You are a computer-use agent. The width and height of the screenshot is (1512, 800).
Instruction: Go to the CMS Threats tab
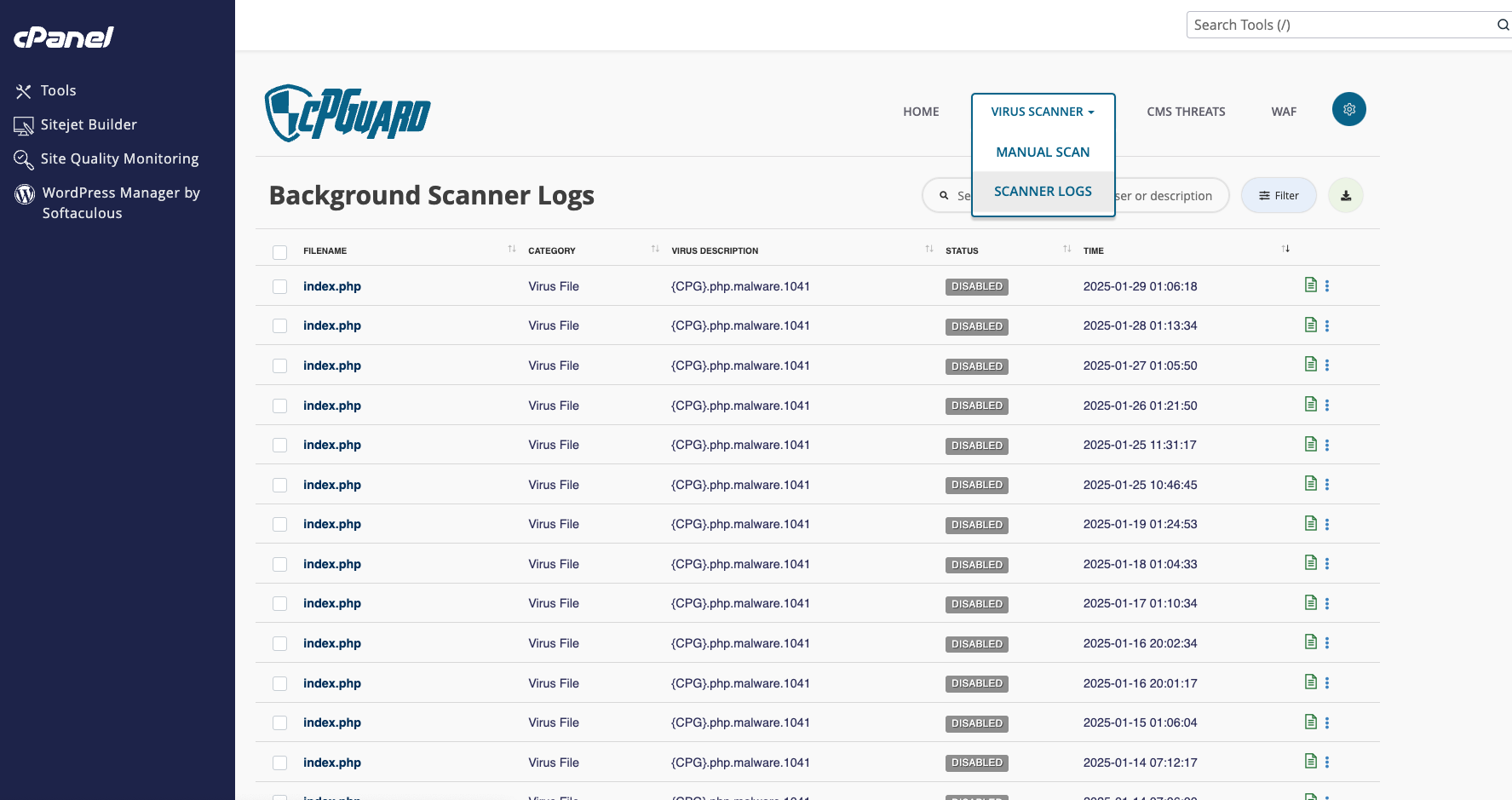point(1186,111)
